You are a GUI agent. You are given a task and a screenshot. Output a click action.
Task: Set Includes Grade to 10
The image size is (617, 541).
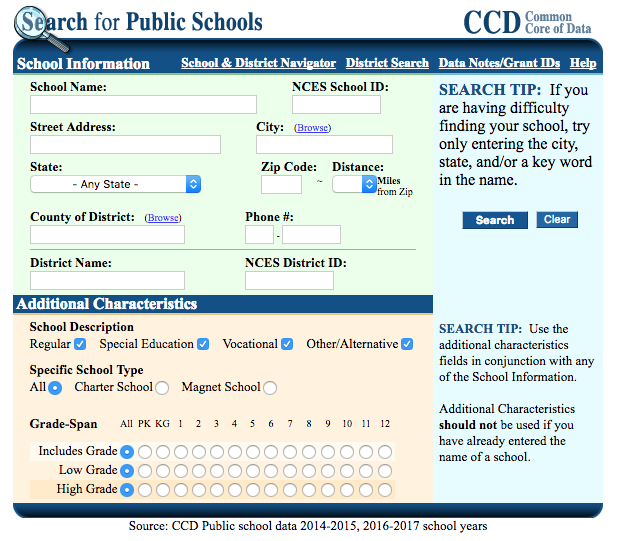tap(347, 452)
